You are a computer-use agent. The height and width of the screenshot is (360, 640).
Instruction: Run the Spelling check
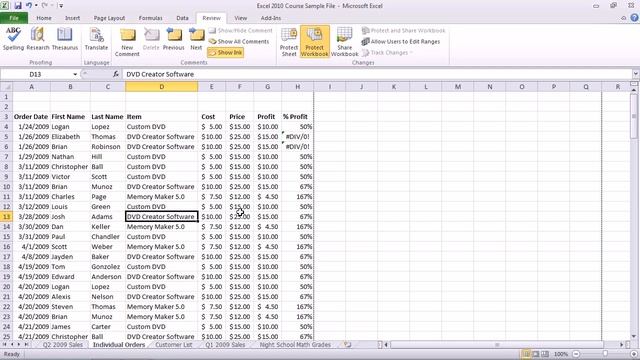coord(13,39)
